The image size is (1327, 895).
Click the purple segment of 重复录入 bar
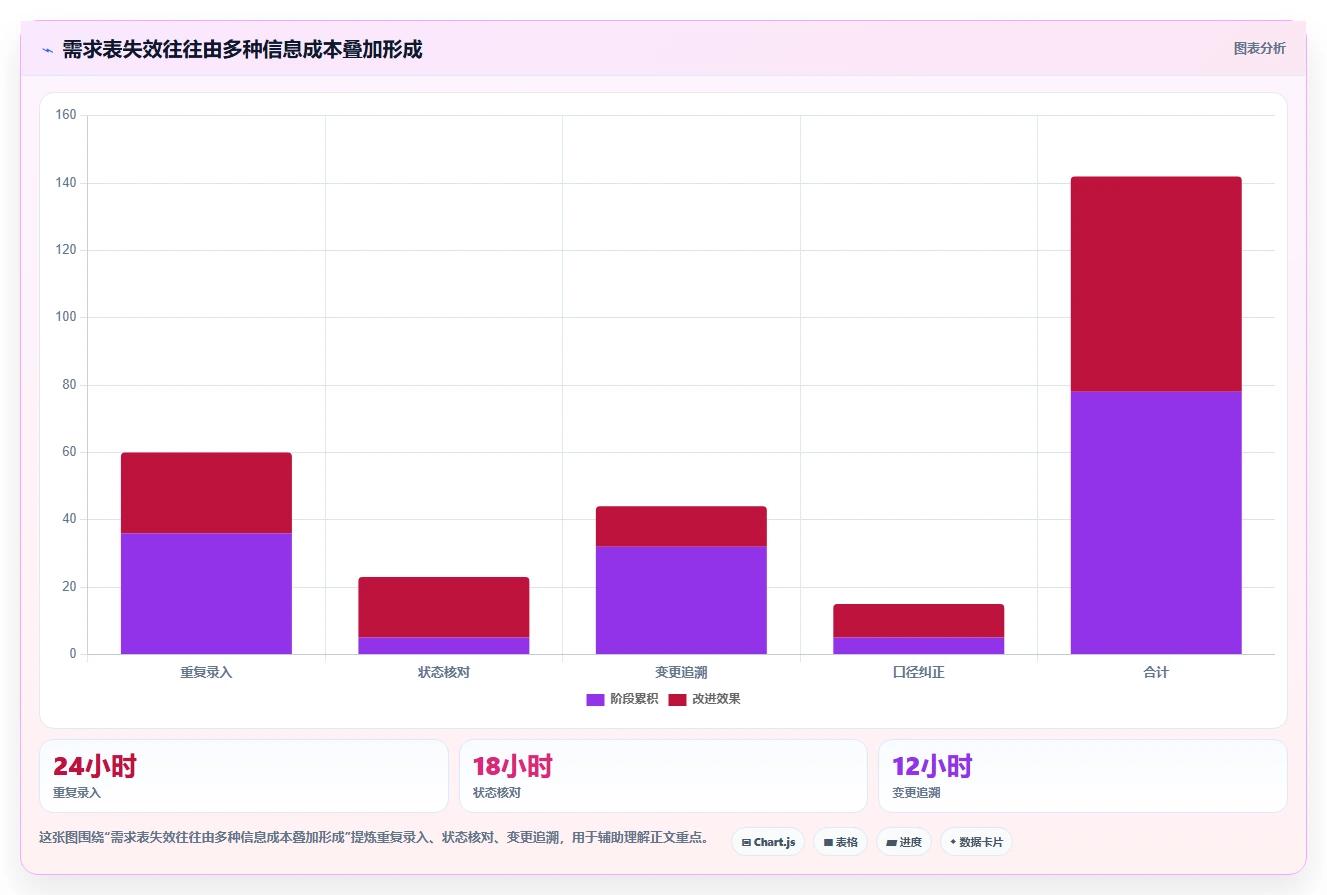[x=206, y=593]
